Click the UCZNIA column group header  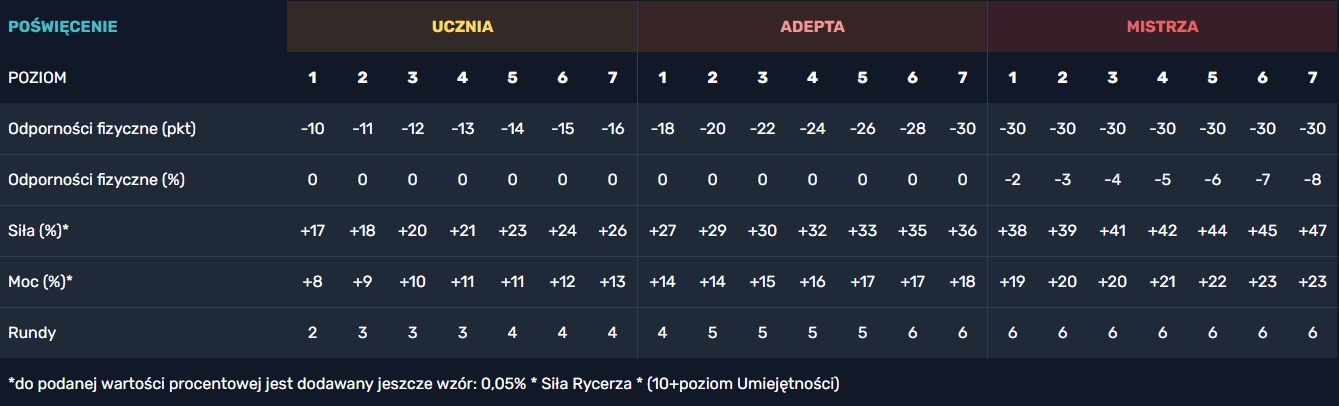462,27
